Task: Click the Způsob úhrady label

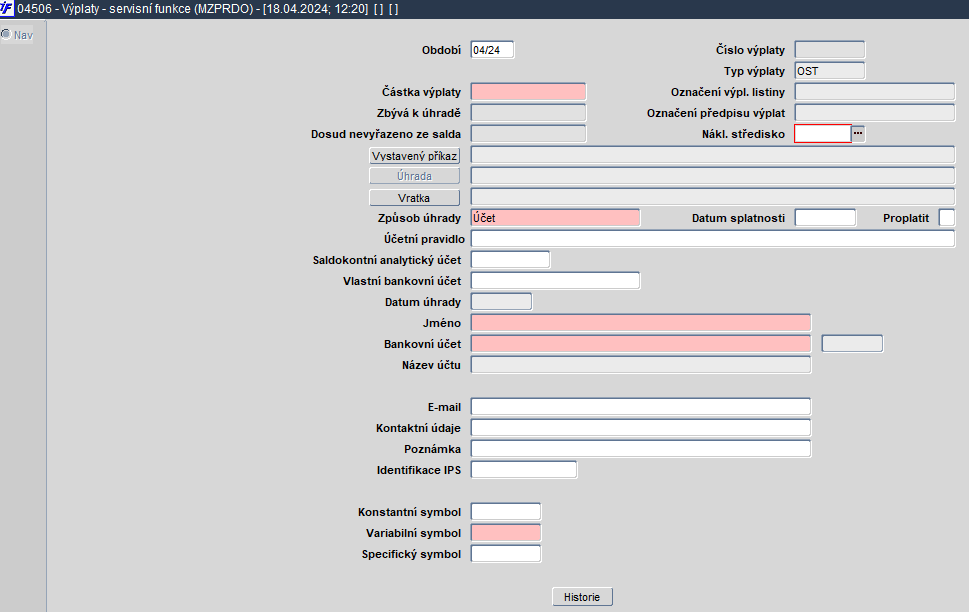Action: 420,218
